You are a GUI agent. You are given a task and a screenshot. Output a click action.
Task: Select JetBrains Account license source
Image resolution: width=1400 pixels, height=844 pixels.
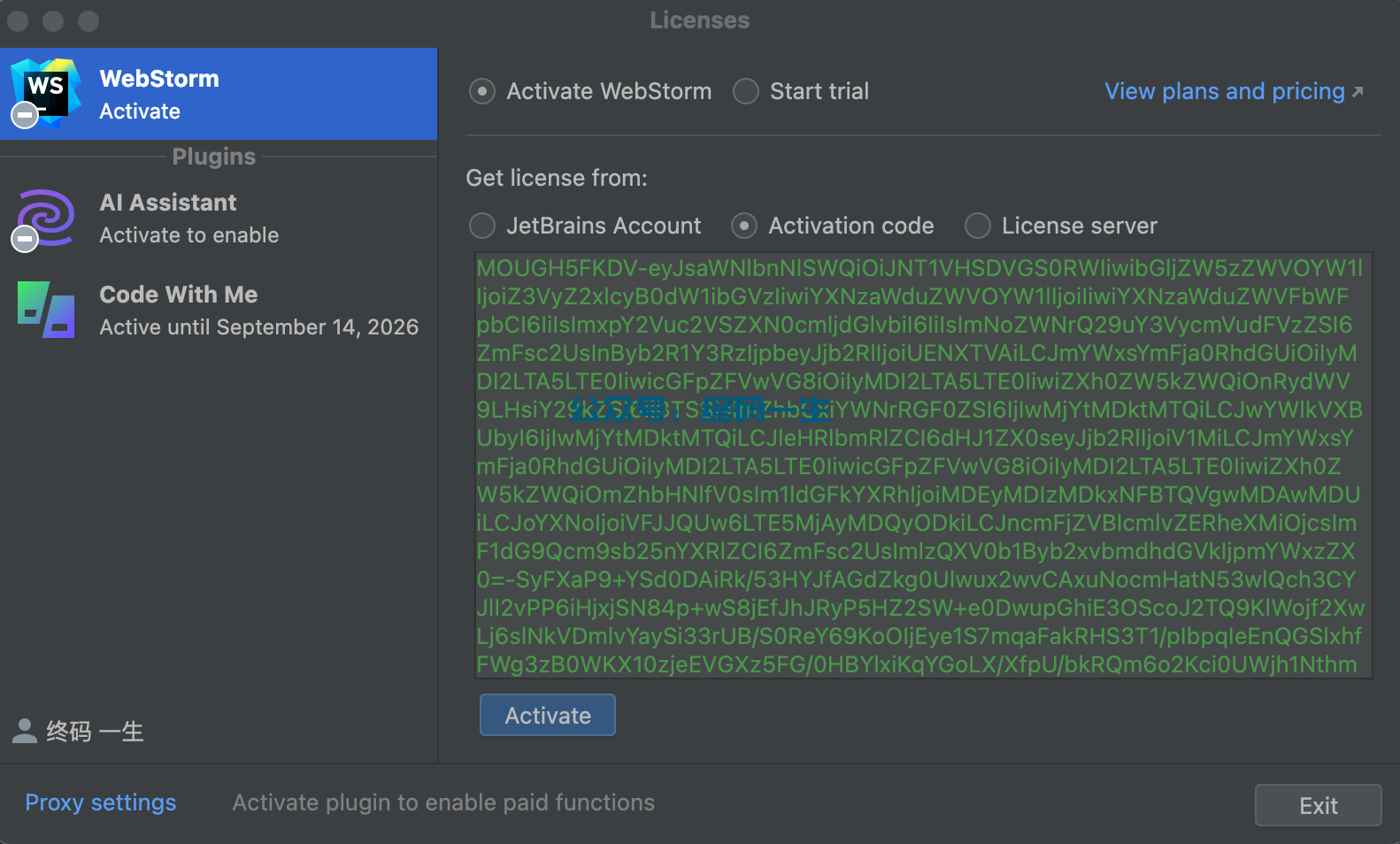[482, 226]
